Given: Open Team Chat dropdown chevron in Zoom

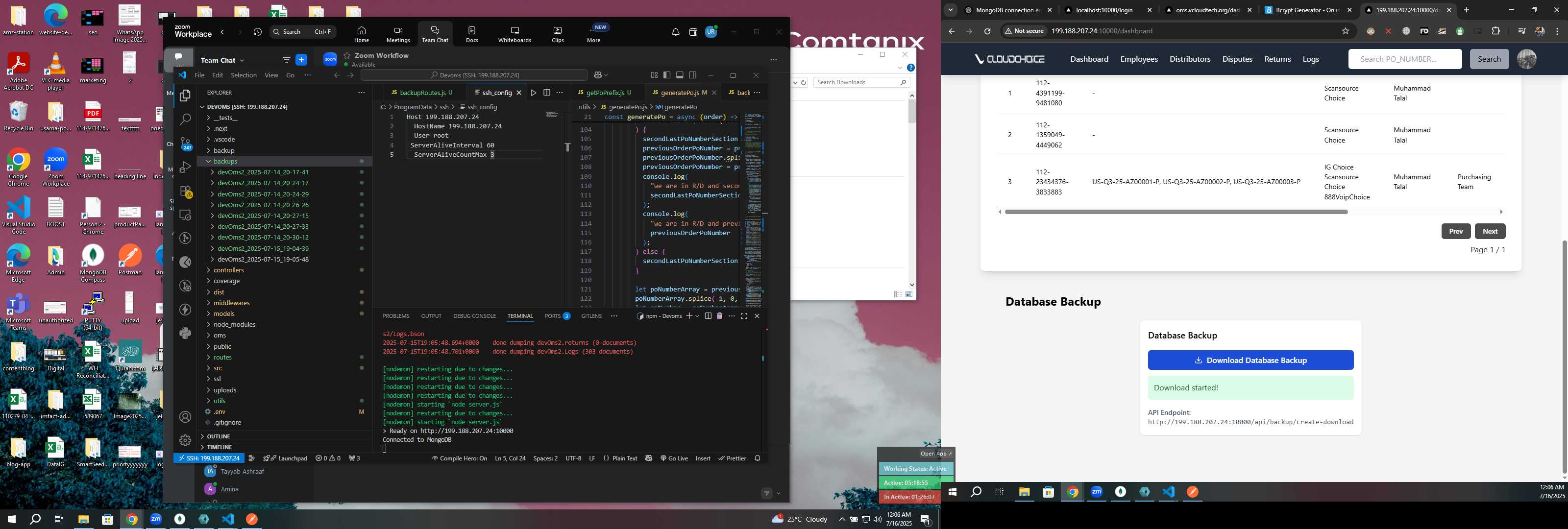Looking at the screenshot, I should pos(242,60).
